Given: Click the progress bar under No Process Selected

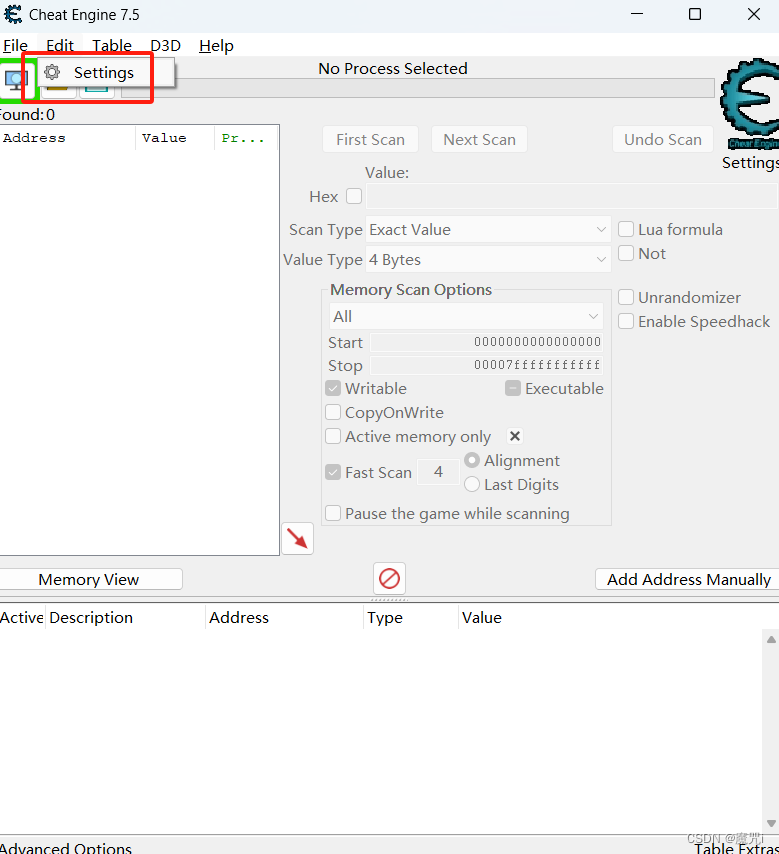Looking at the screenshot, I should 418,88.
